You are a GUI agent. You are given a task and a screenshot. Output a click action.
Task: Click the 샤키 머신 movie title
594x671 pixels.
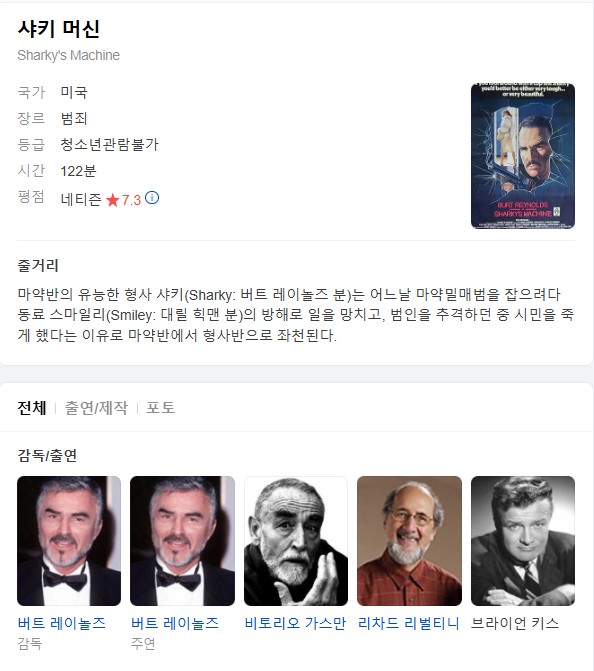click(59, 29)
